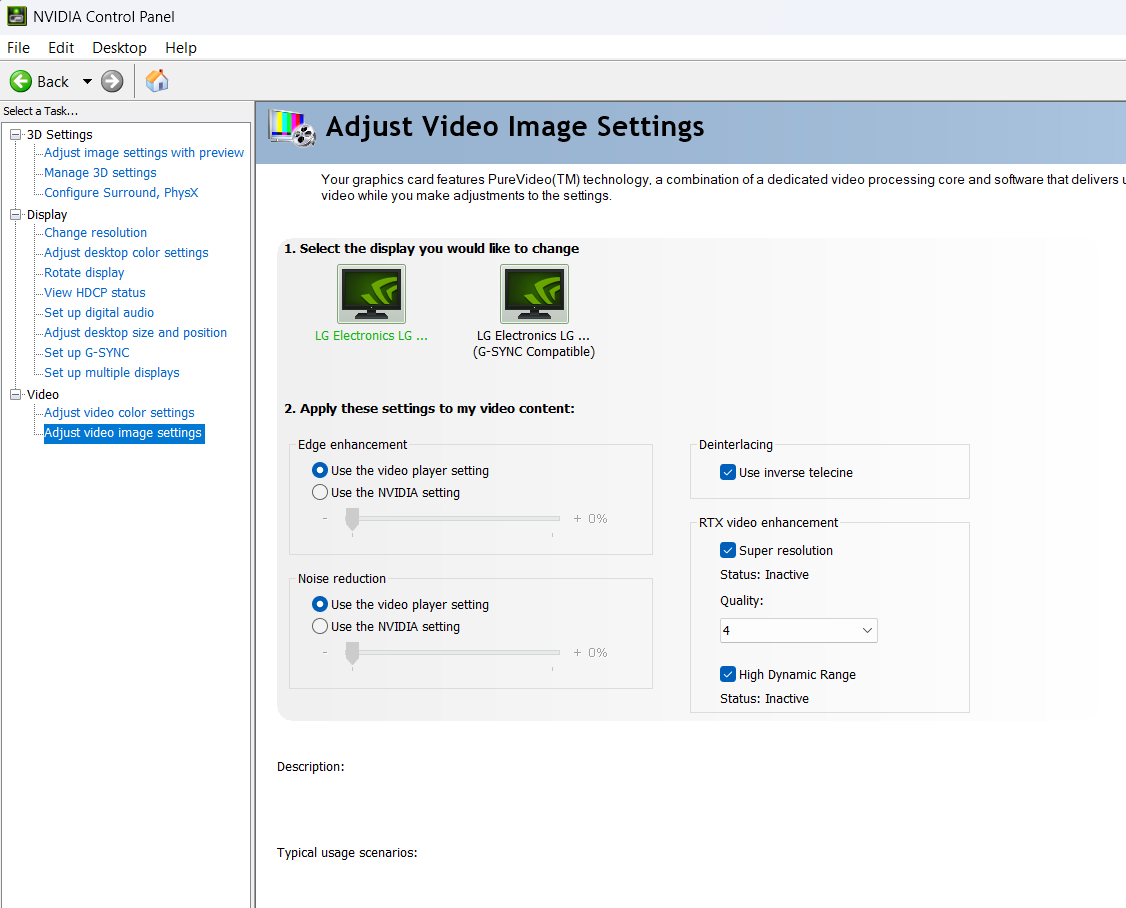Image resolution: width=1126 pixels, height=908 pixels.
Task: Click the Adjust Video Image Settings header icon
Action: coord(292,128)
